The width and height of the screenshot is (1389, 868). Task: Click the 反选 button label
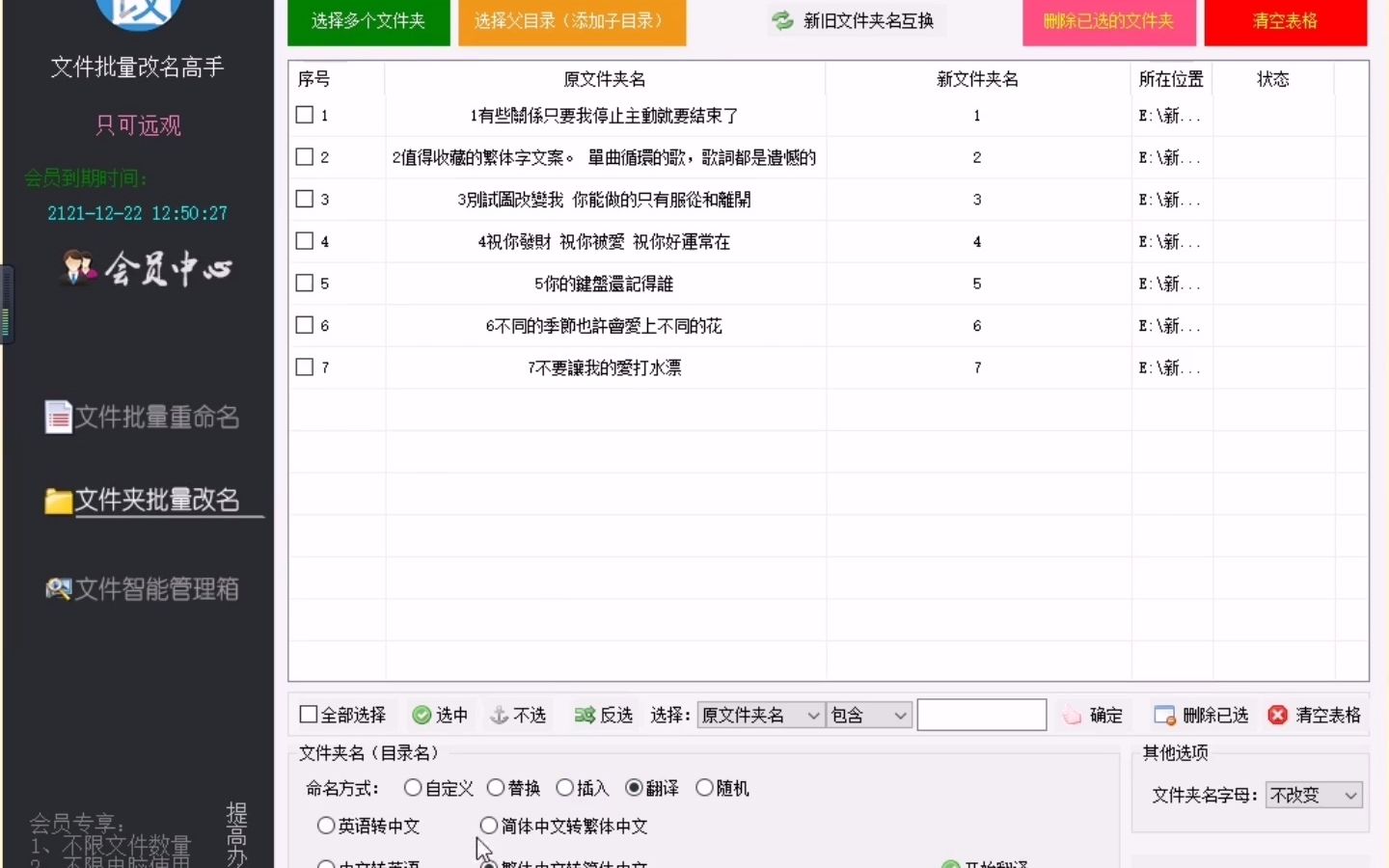coord(616,715)
